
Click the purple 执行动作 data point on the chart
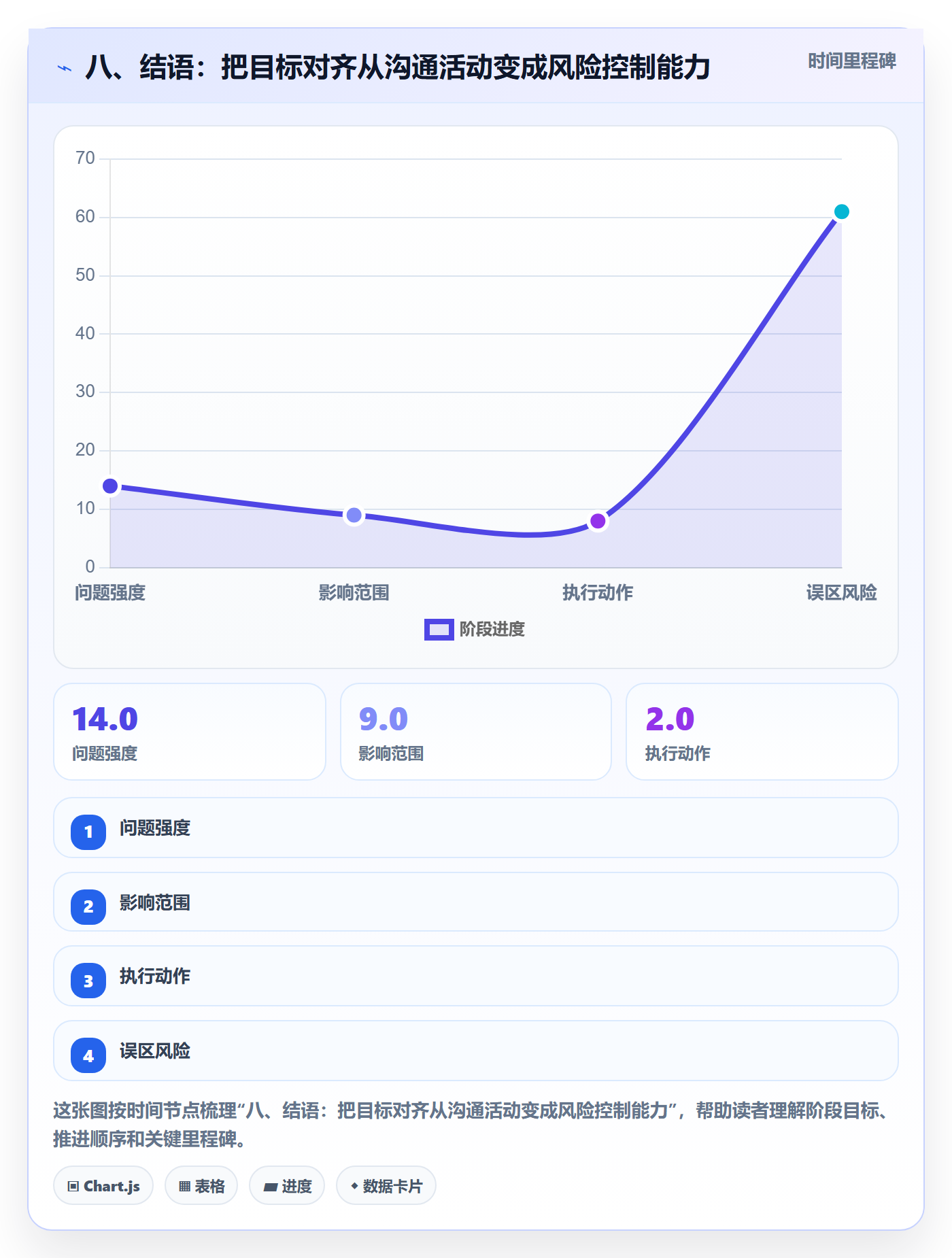point(598,521)
